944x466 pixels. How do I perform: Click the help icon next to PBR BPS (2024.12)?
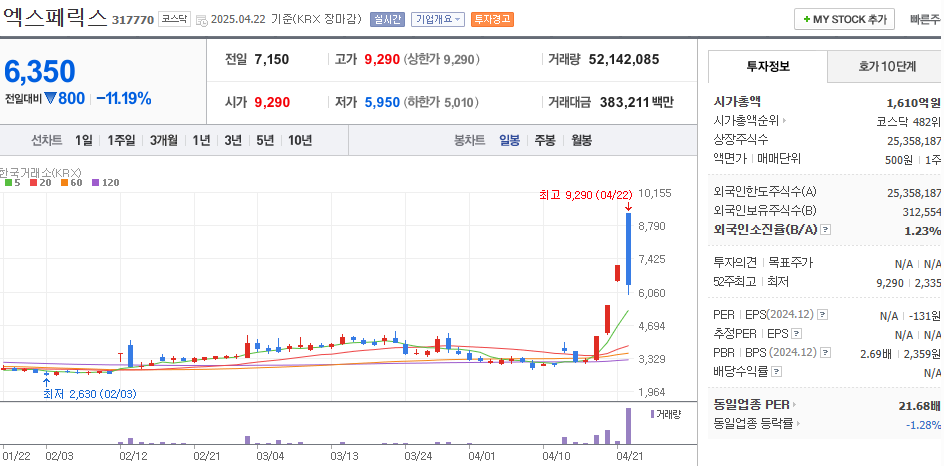pyautogui.click(x=825, y=353)
